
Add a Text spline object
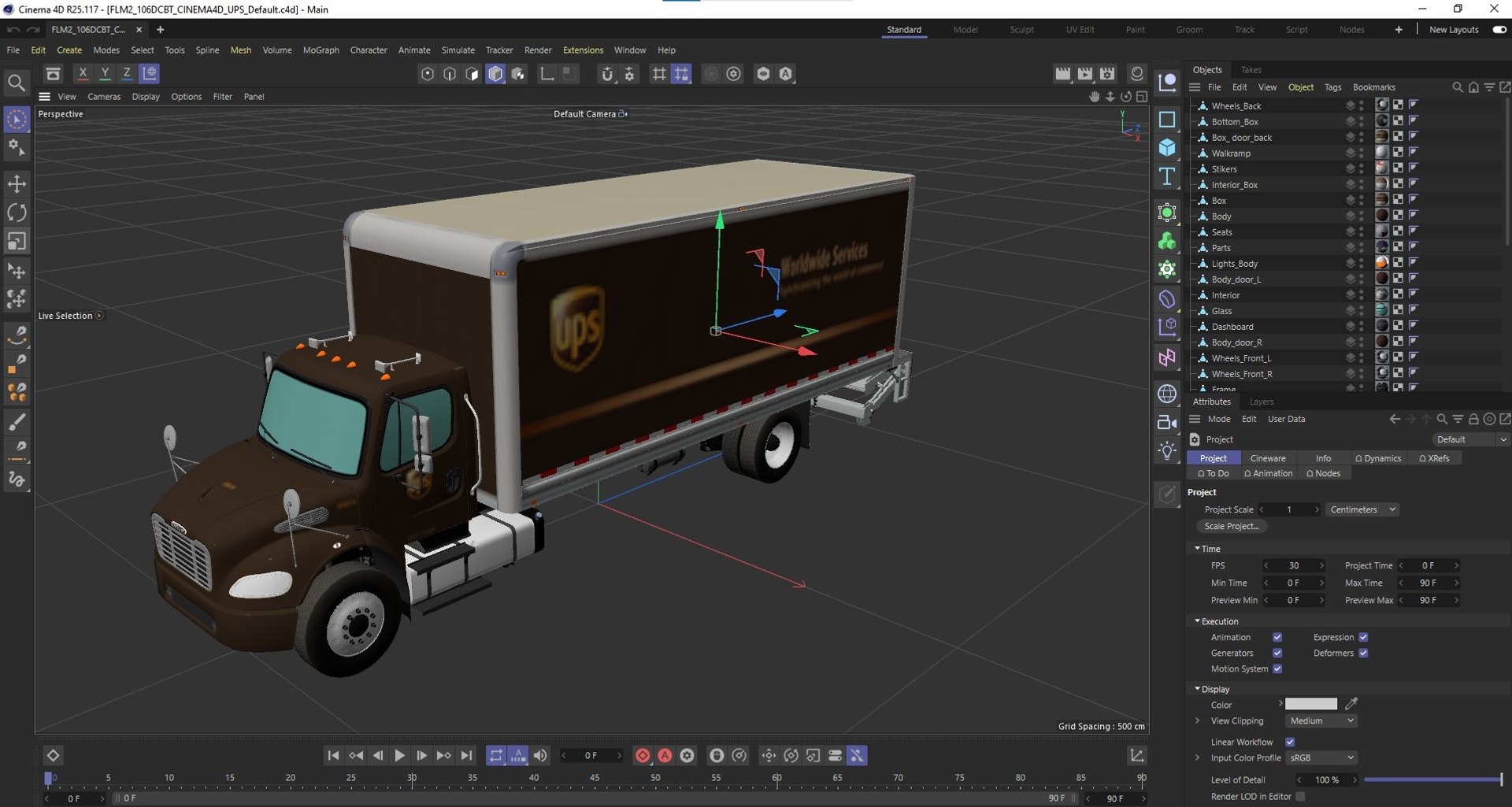coord(1167,176)
